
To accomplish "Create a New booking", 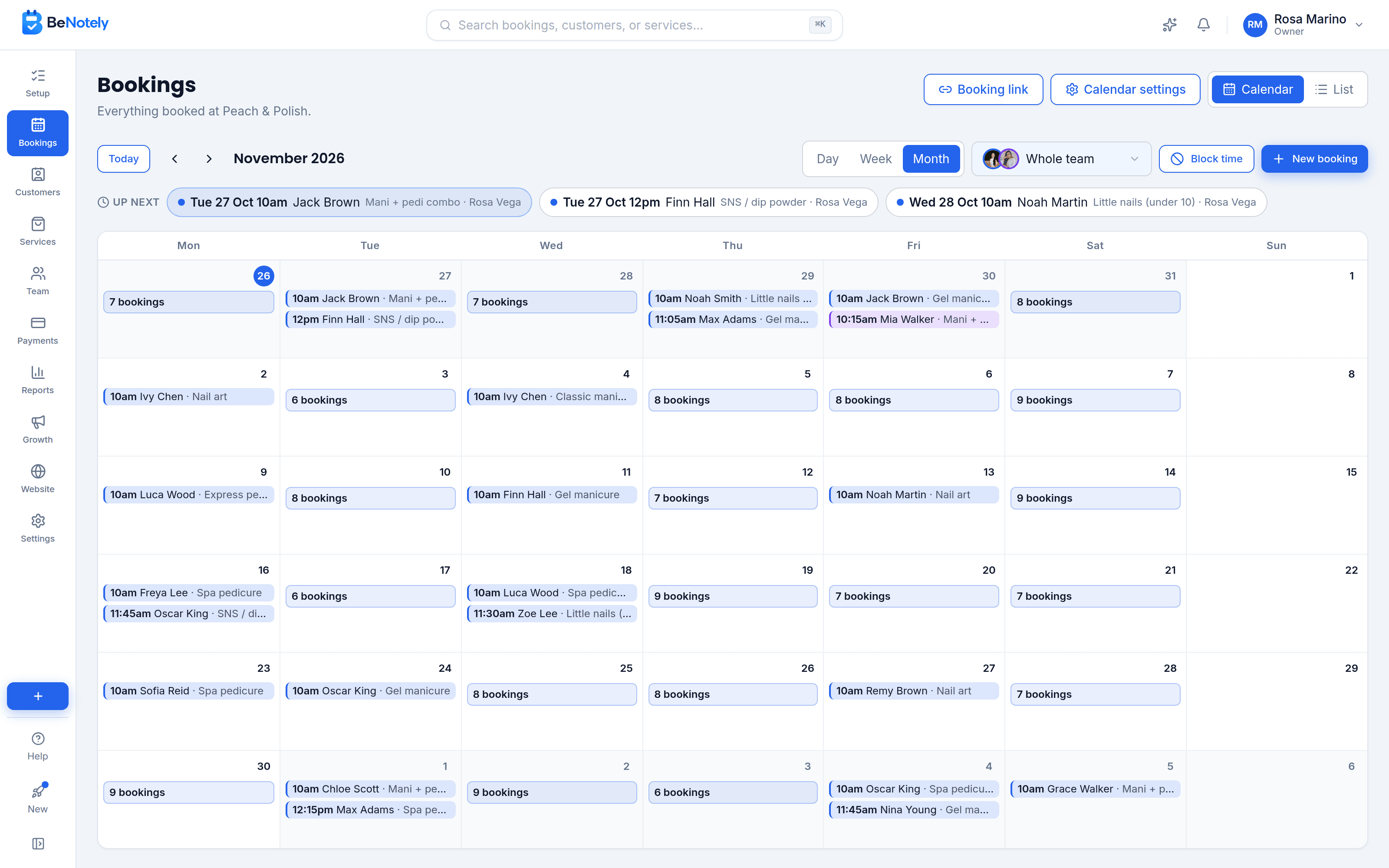I will tap(1314, 159).
